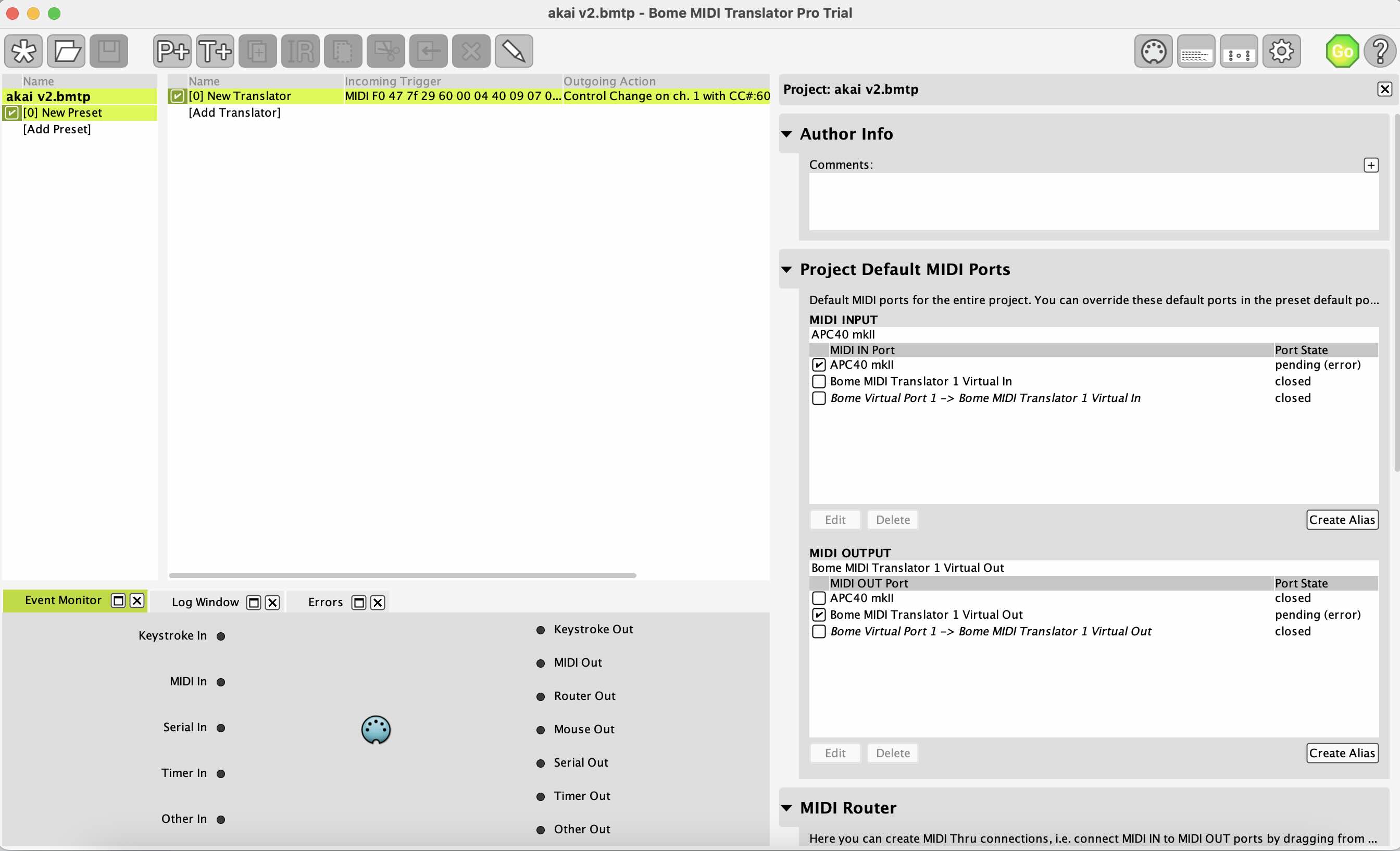
Task: Uncheck APC40 mkII MIDI input port
Action: click(818, 365)
